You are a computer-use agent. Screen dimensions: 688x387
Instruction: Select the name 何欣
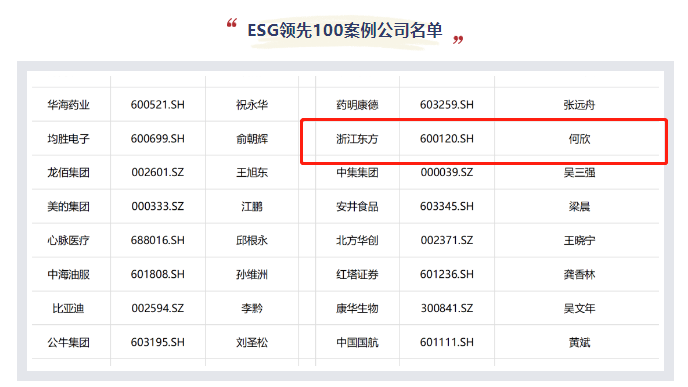point(579,139)
